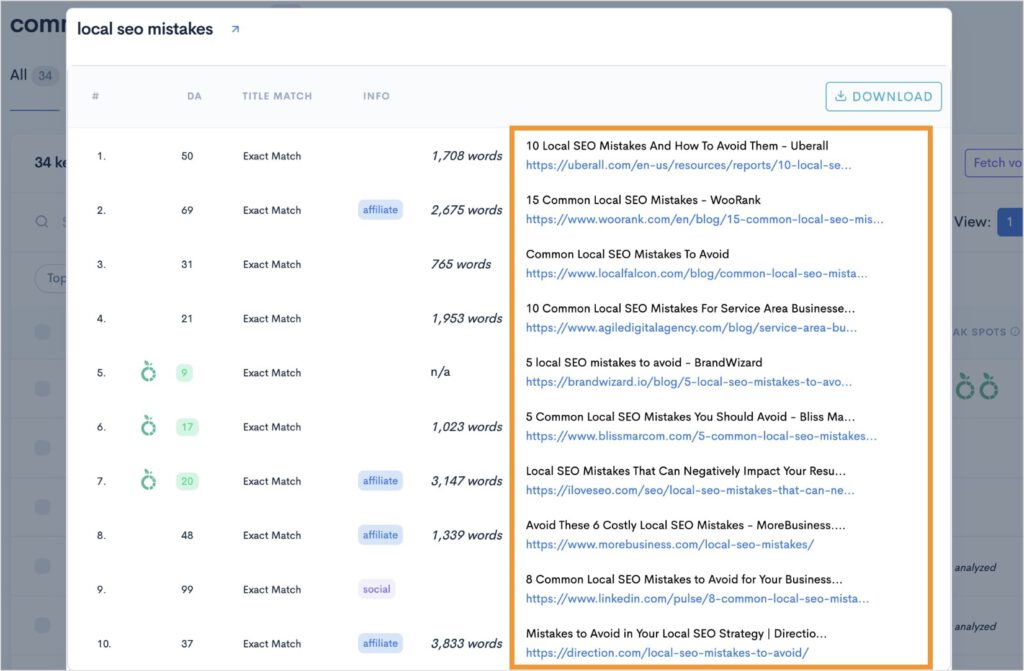This screenshot has height=671, width=1024.
Task: Click the Fetch volume button
Action: pos(997,162)
